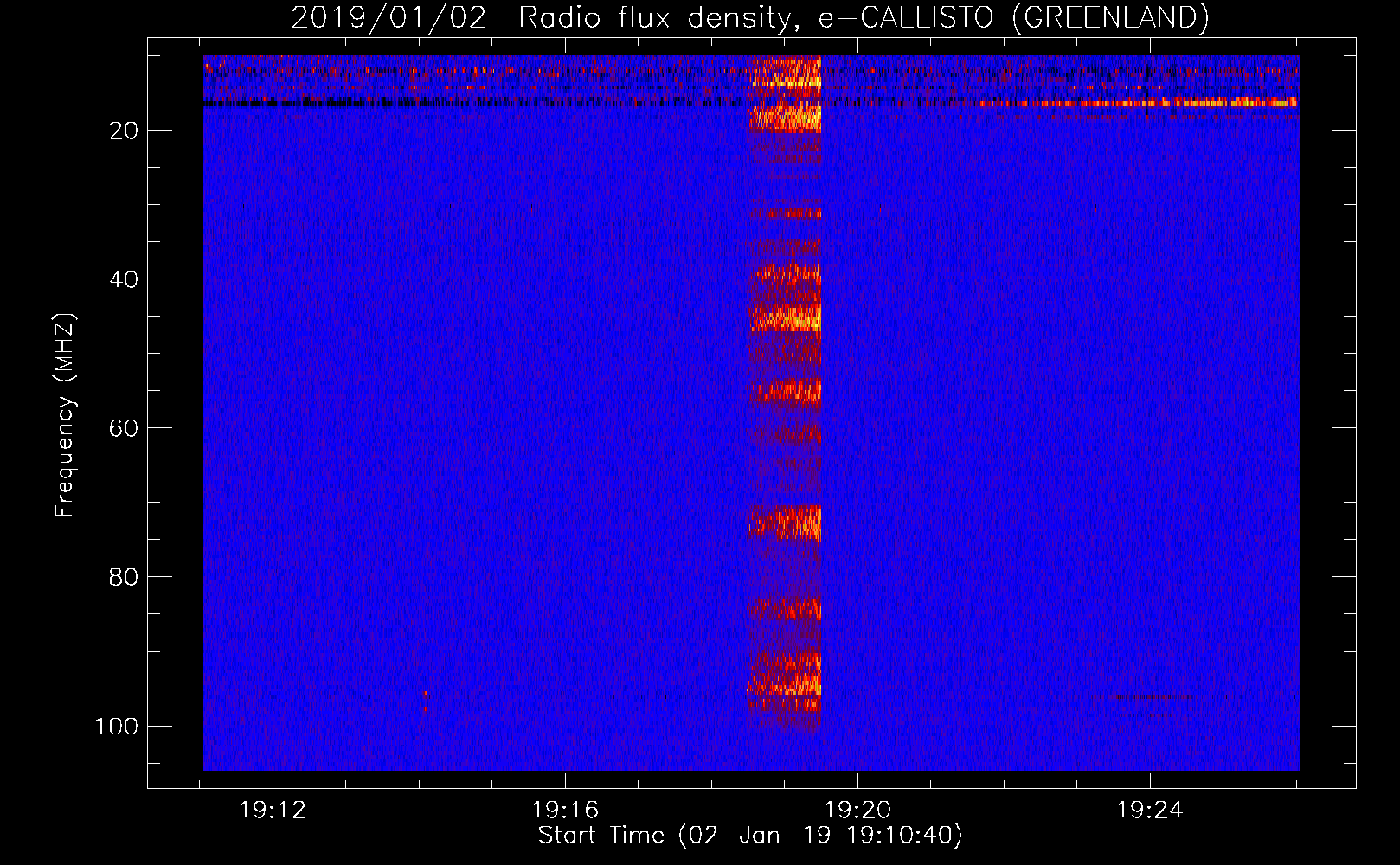Click the plot title mentioning e-CALLISTO (GREENLAND)
The image size is (1400, 865).
749,17
